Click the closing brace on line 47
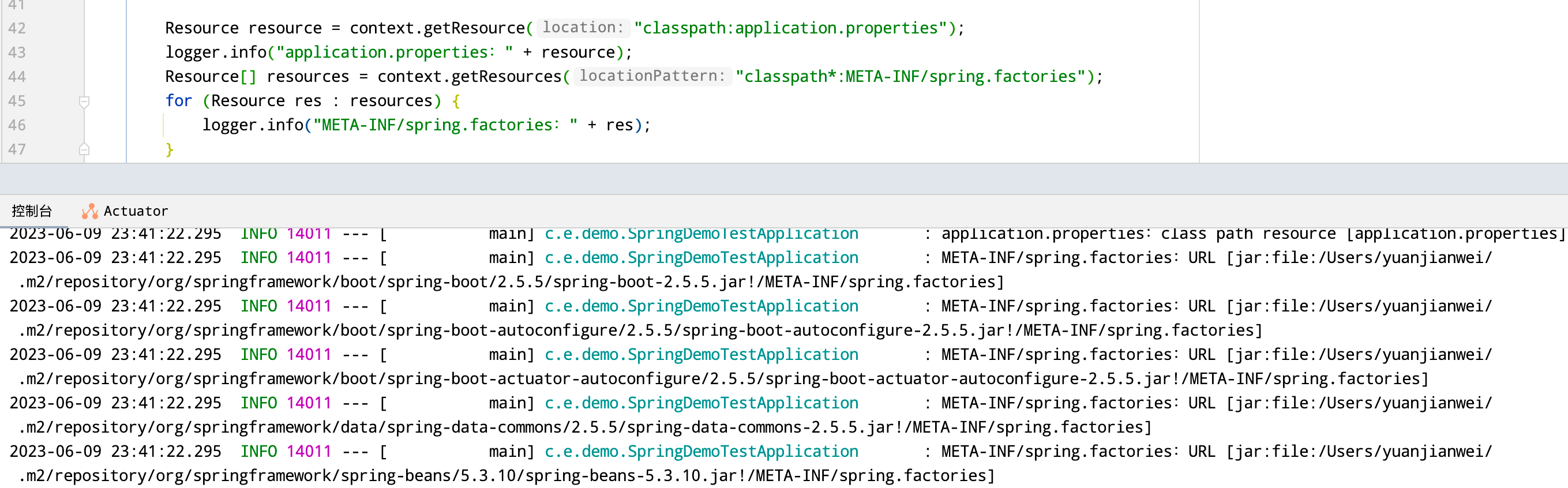1568x488 pixels. [x=169, y=149]
